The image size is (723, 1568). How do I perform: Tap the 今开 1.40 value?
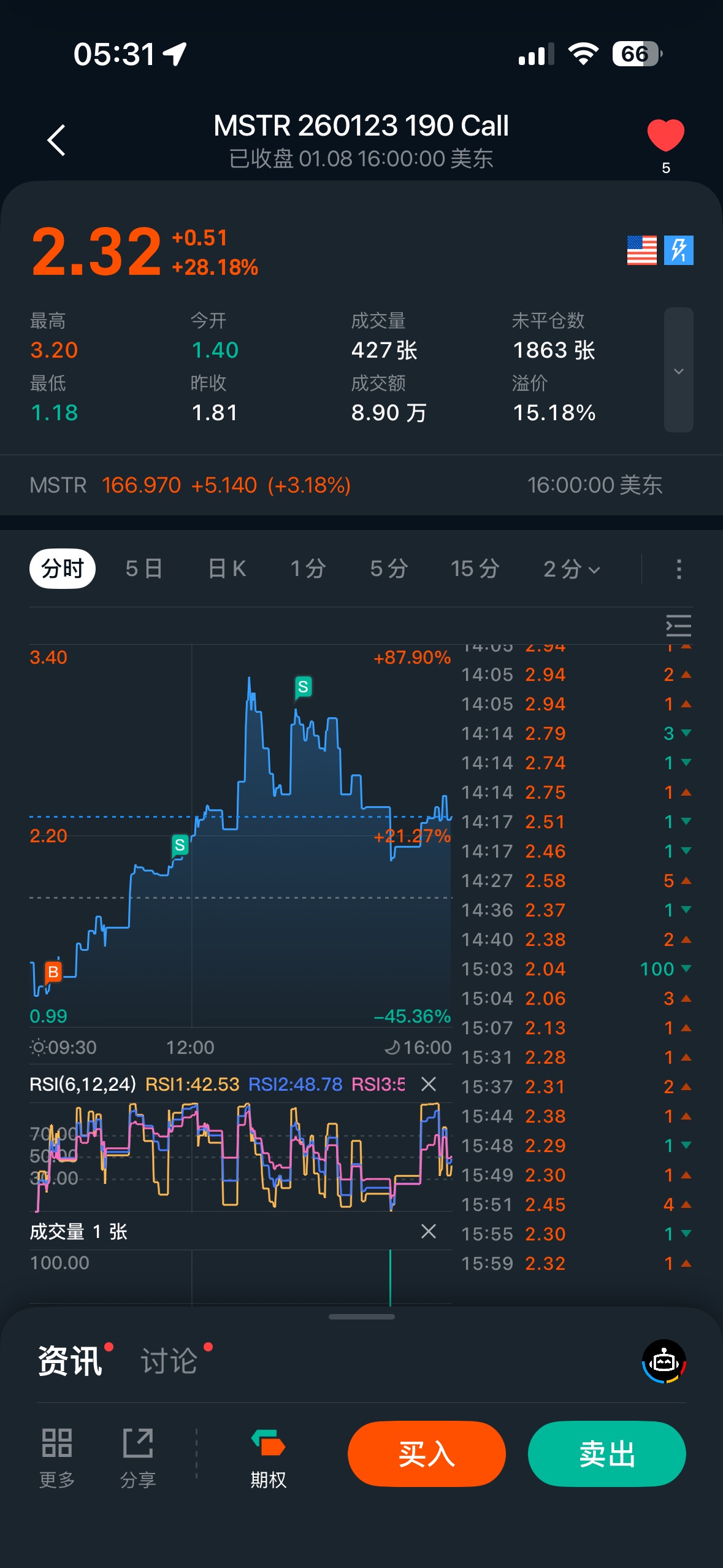point(215,350)
